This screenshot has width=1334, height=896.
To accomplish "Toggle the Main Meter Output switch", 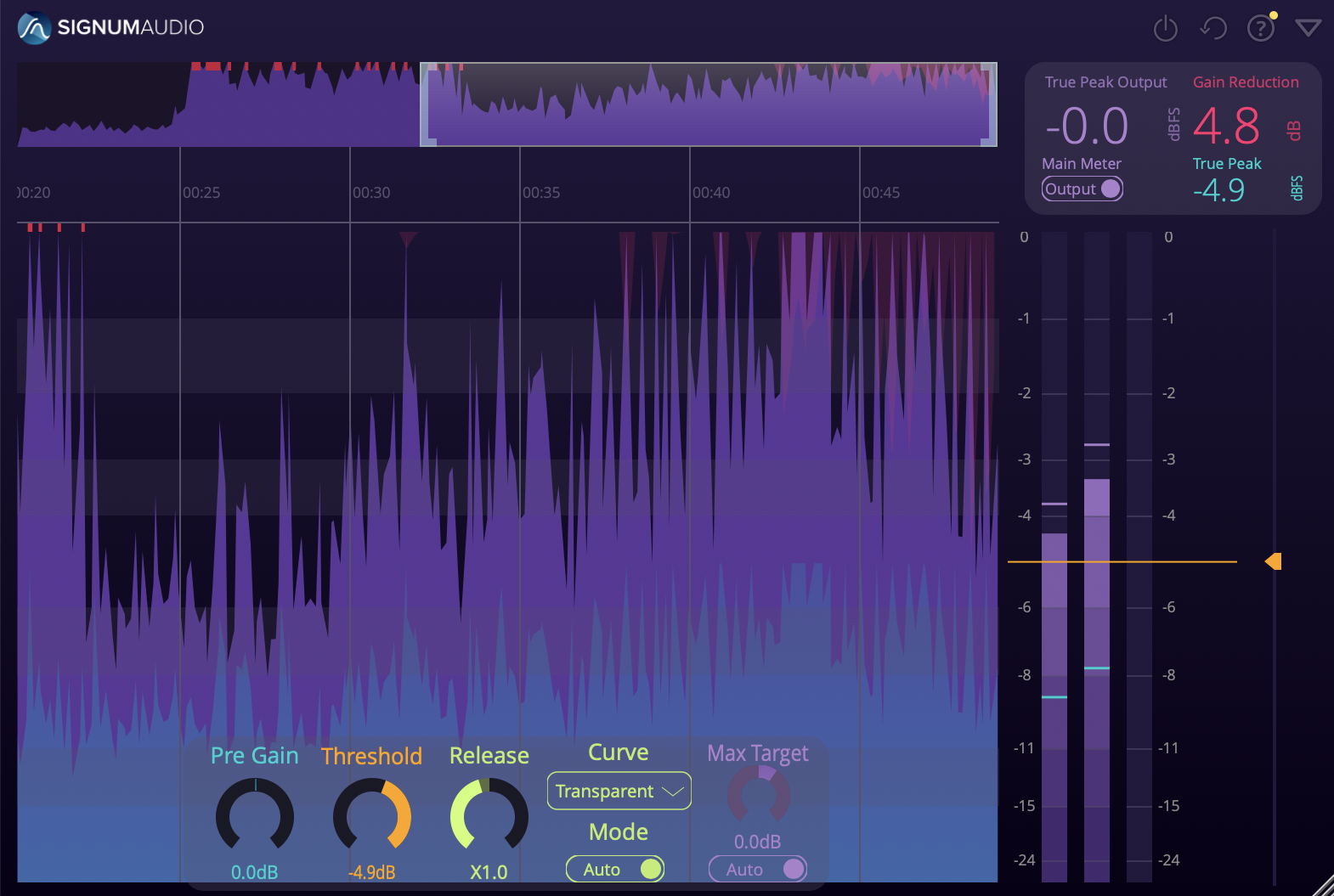I will [1082, 189].
